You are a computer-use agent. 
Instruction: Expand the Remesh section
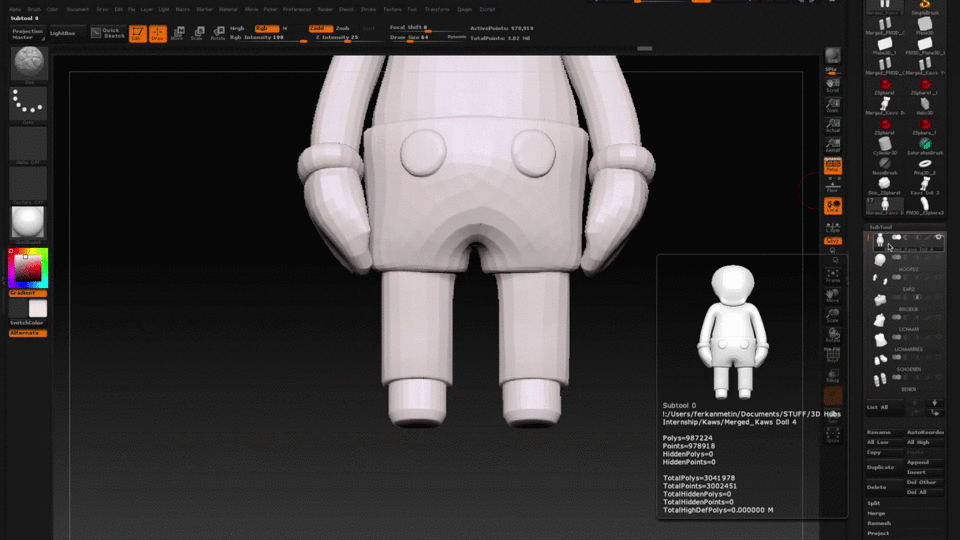coord(879,523)
